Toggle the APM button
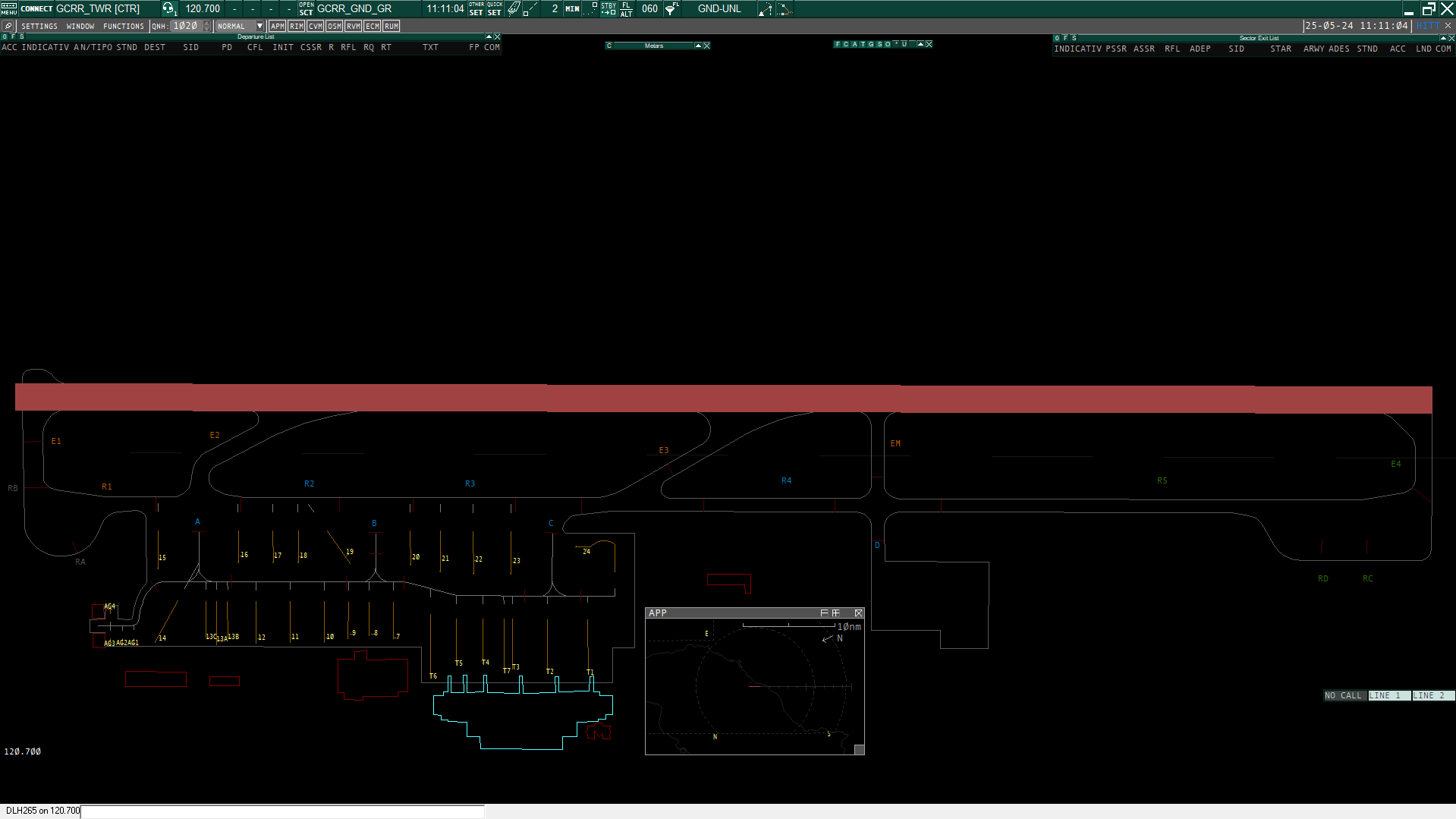 (x=278, y=26)
